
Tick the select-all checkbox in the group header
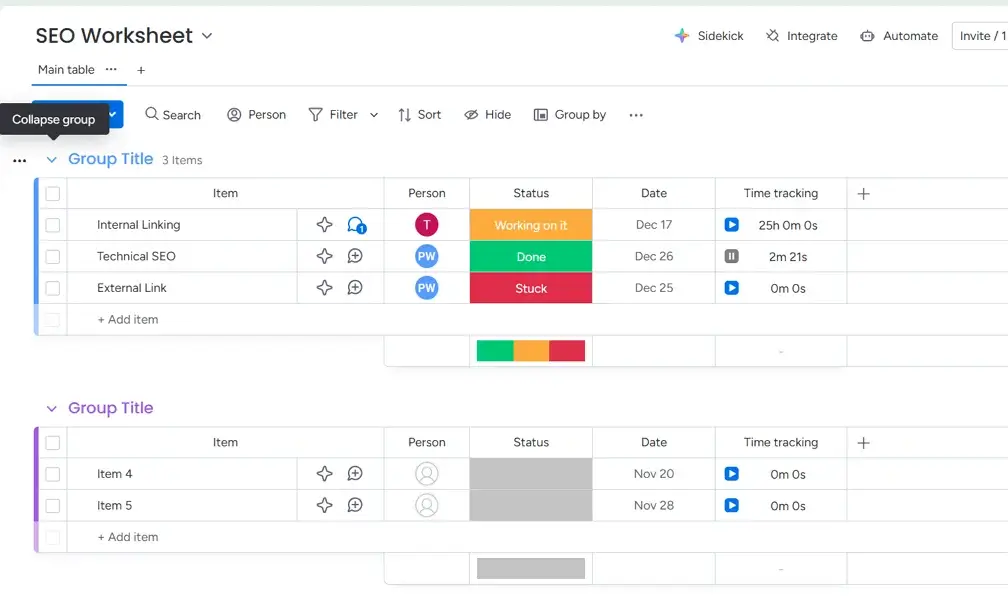point(53,193)
